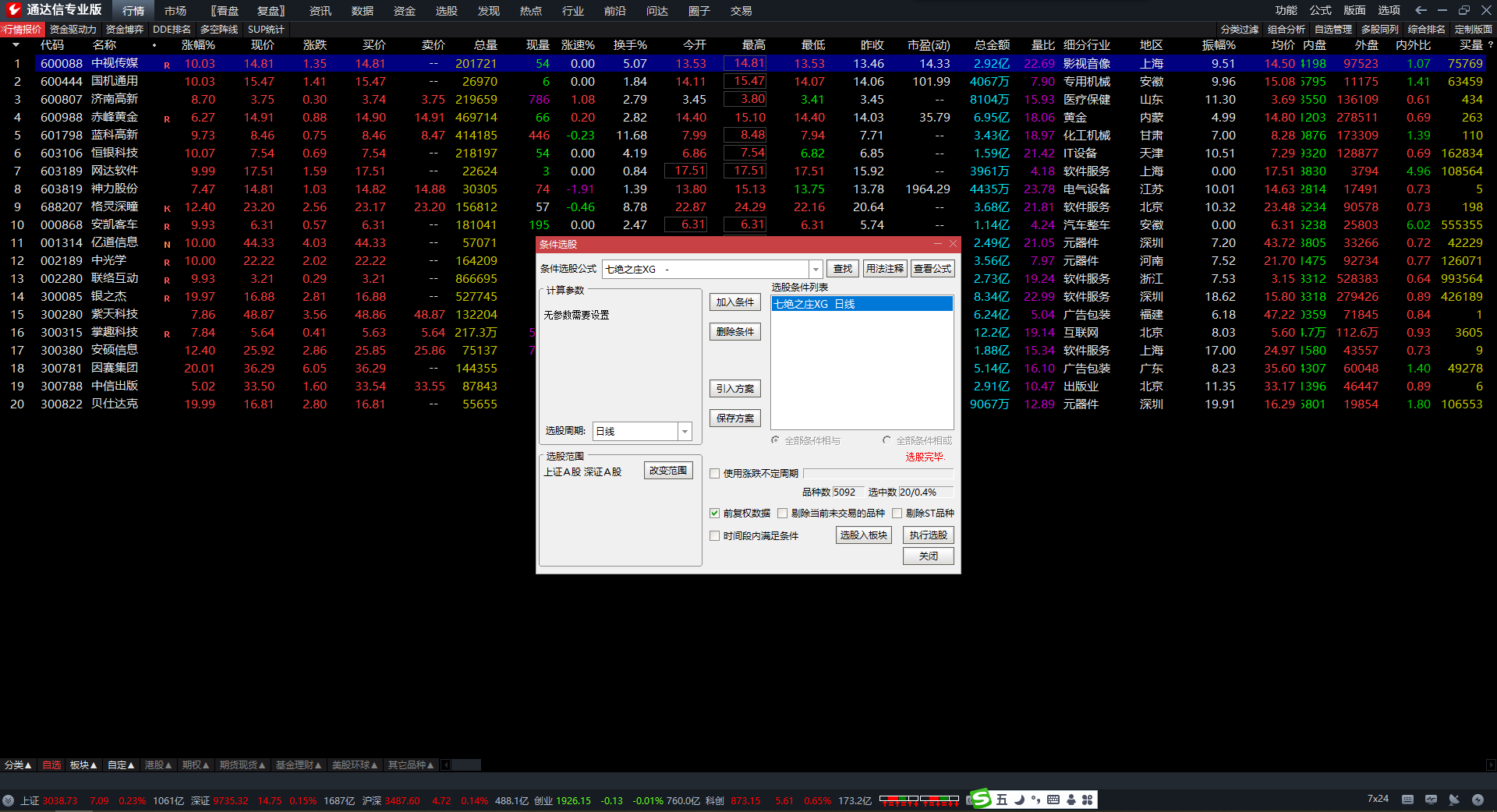Click the expand chevron left of 上证 index
Viewport: 1497px width, 812px height.
pyautogui.click(x=8, y=800)
